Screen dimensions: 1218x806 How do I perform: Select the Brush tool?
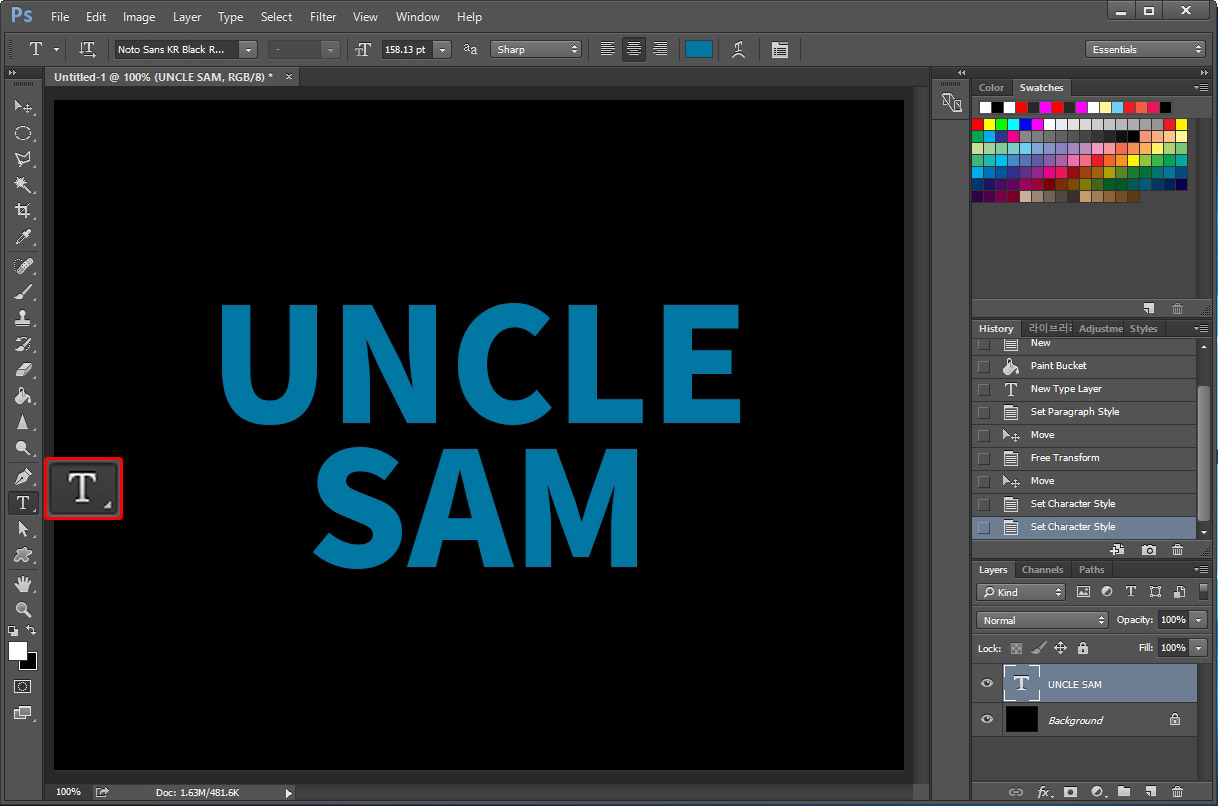point(22,292)
